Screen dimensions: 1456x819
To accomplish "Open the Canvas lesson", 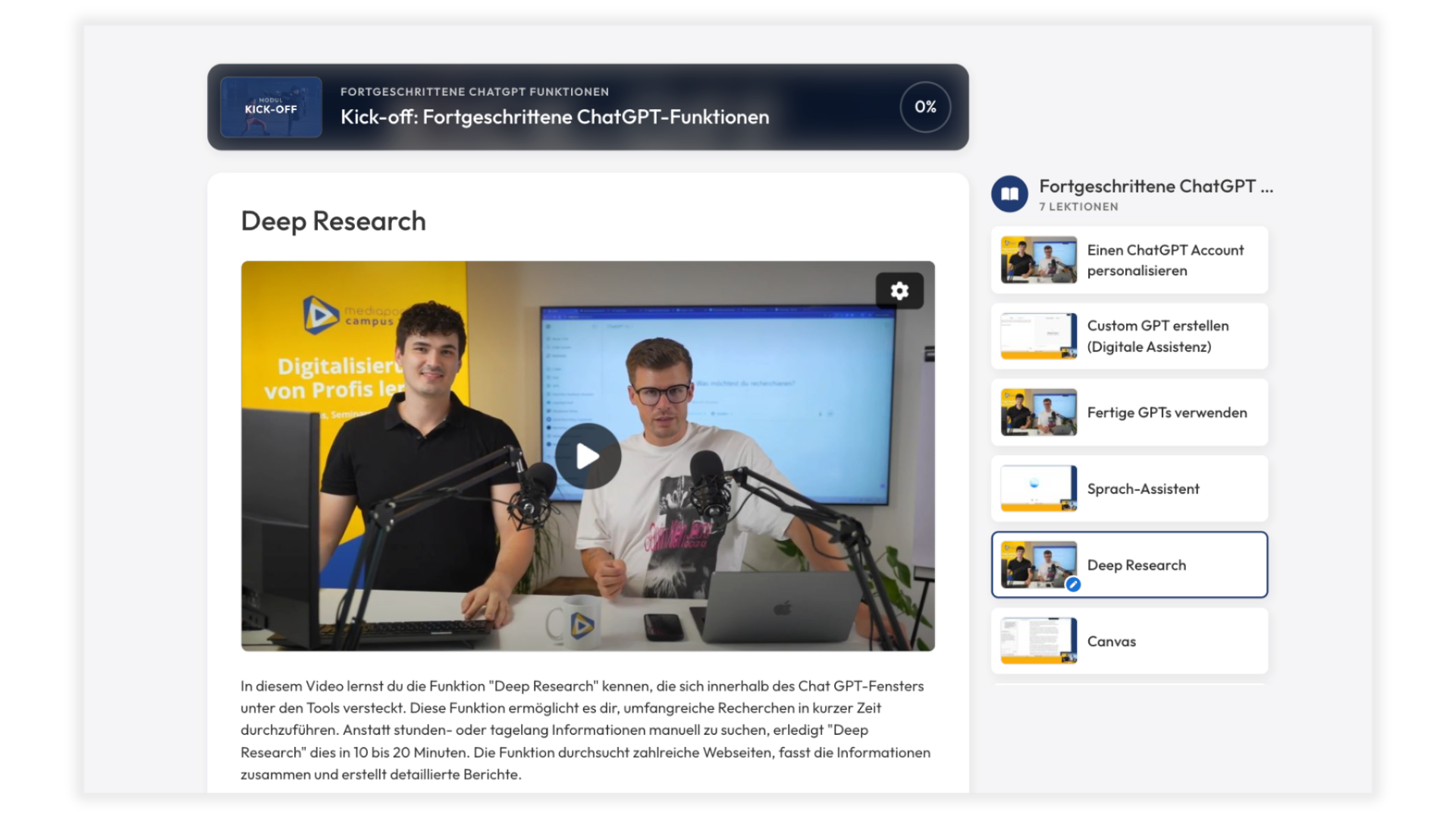I will tap(1129, 641).
